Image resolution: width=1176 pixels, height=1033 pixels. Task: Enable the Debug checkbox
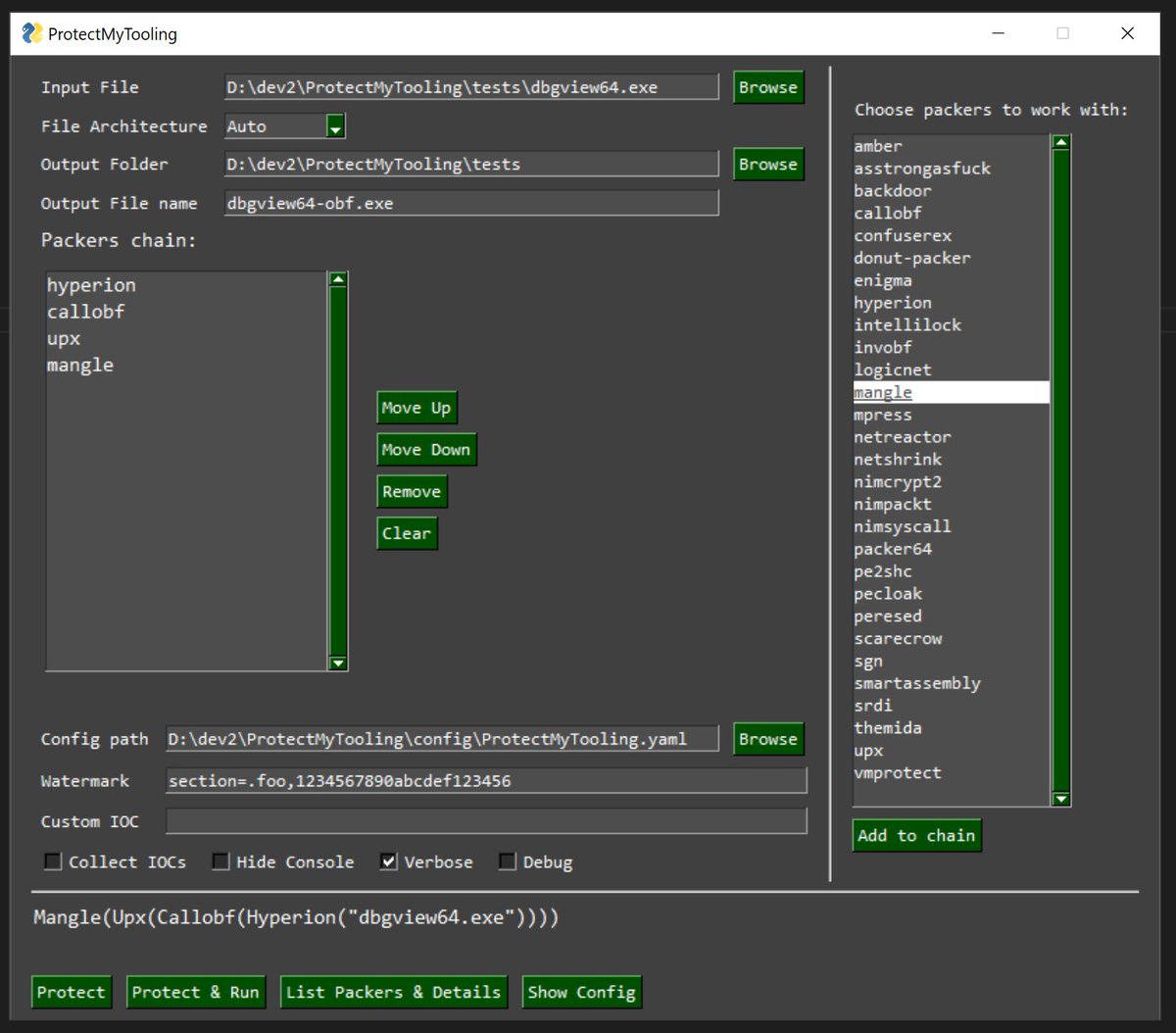click(x=507, y=861)
